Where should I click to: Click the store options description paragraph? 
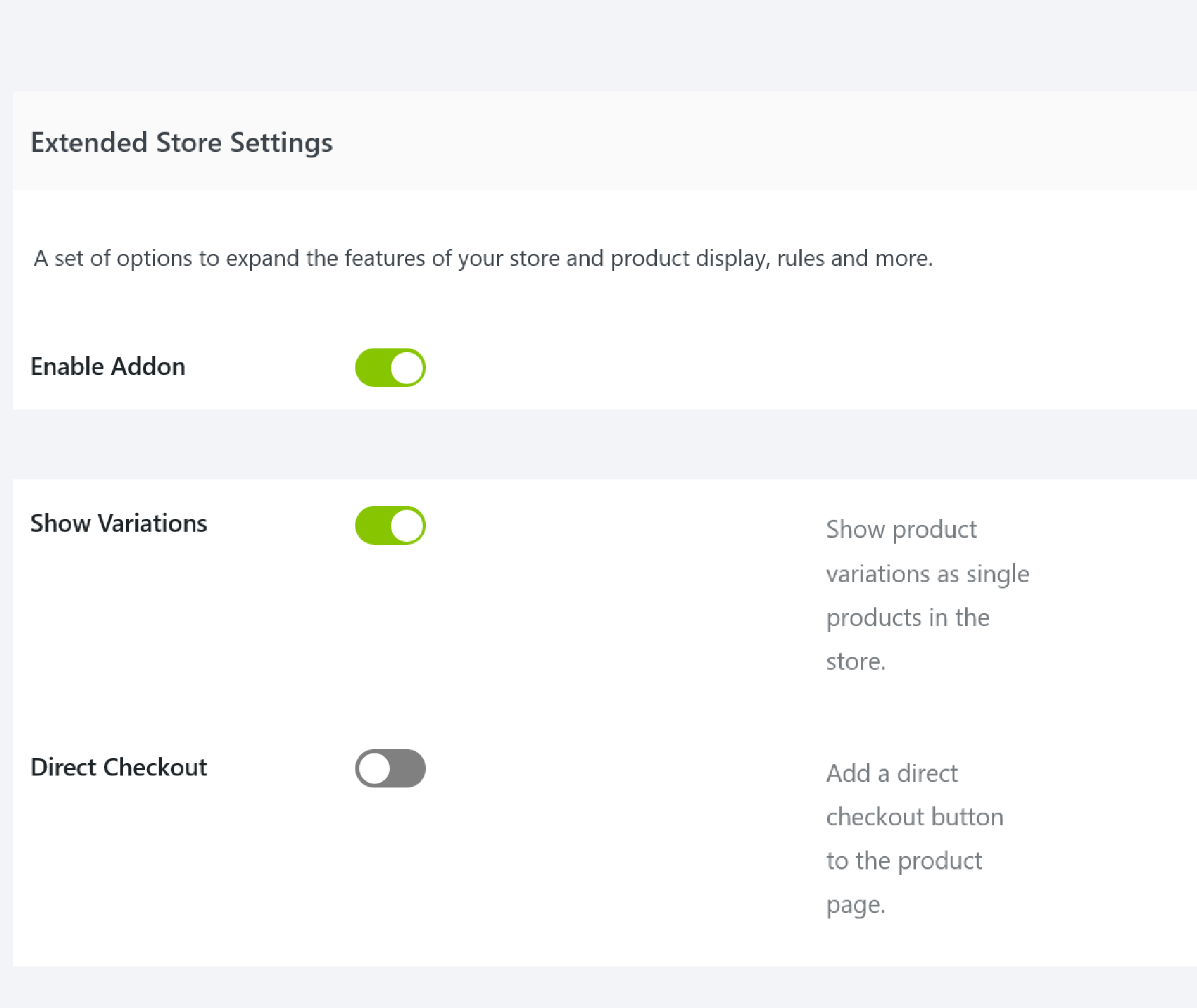(483, 258)
